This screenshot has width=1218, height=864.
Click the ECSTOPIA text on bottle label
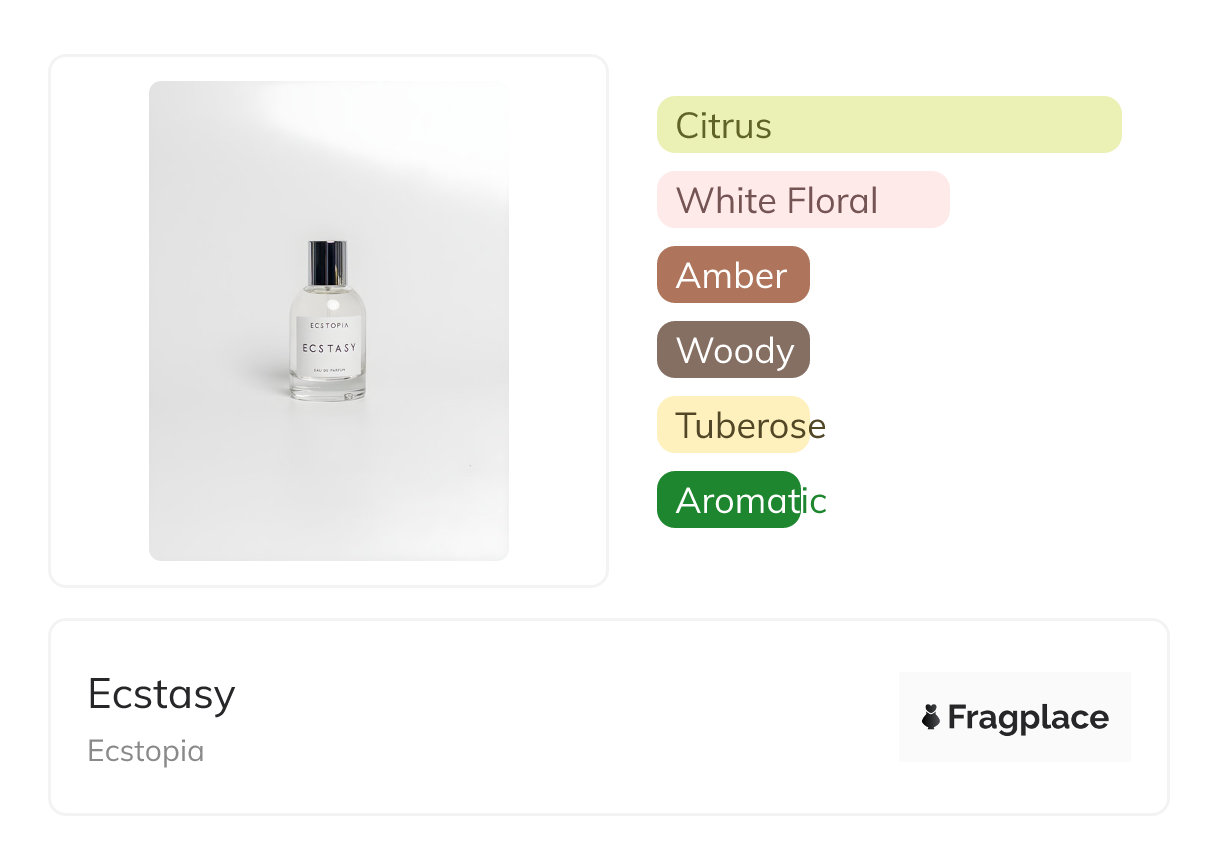328,324
